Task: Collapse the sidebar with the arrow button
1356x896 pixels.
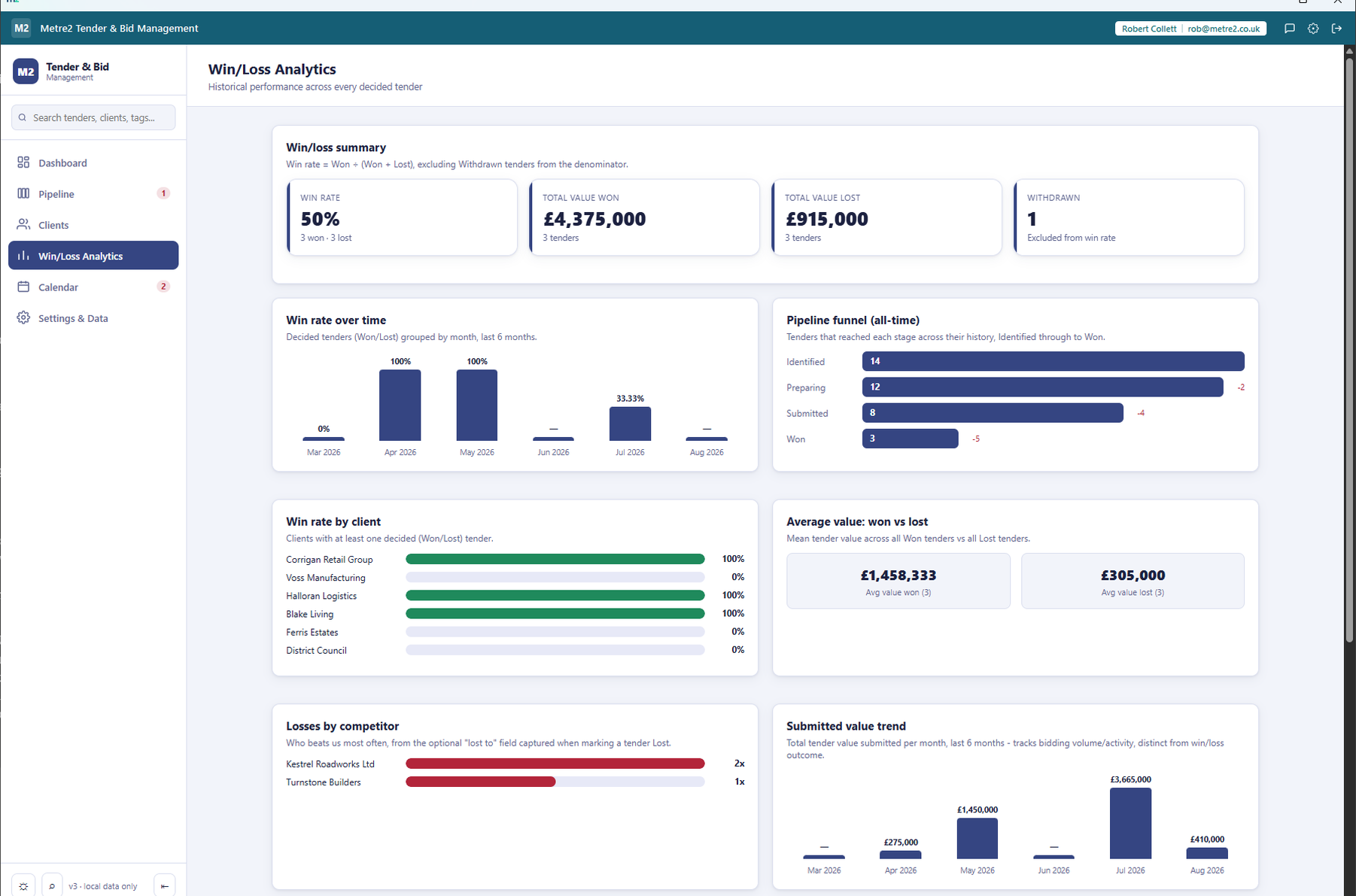Action: (x=164, y=886)
